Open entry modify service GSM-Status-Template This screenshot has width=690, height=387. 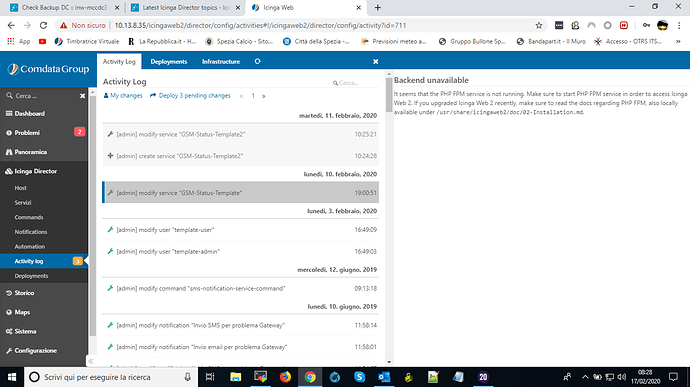point(240,193)
